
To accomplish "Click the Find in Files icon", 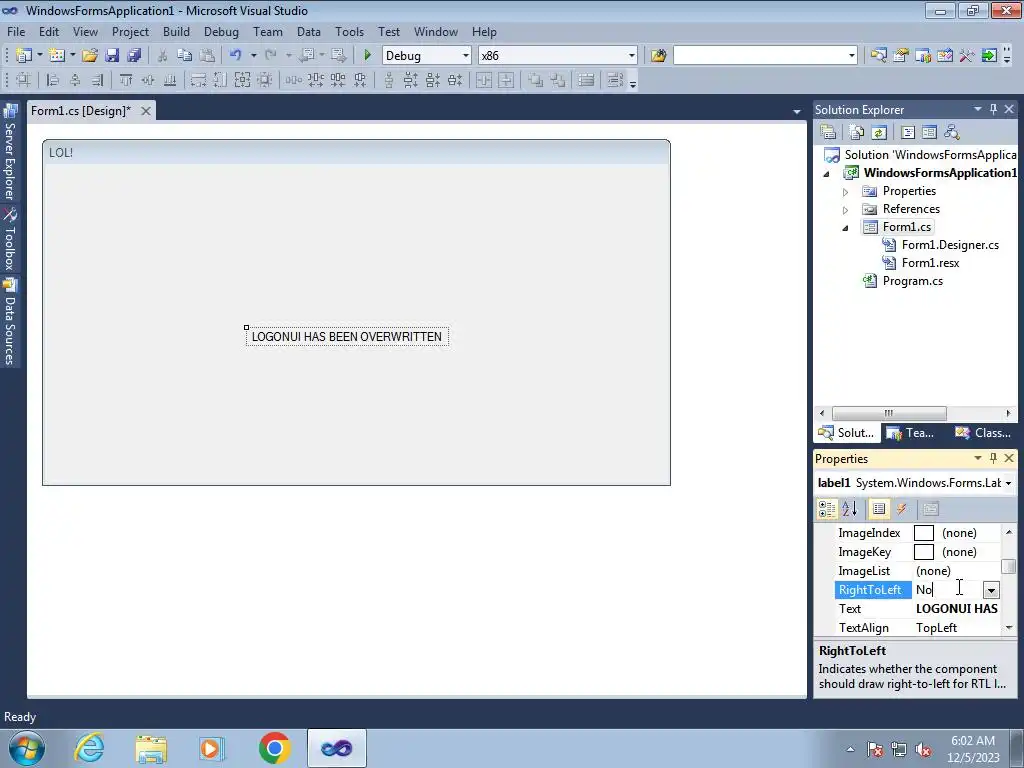I will click(x=658, y=56).
